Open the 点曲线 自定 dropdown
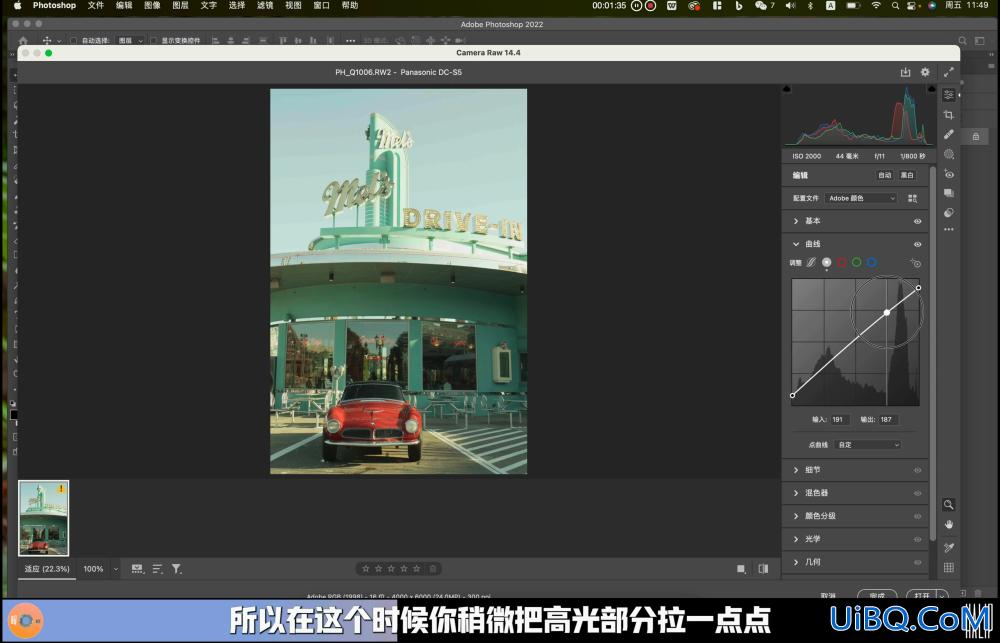The height and width of the screenshot is (643, 1000). pyautogui.click(x=868, y=445)
